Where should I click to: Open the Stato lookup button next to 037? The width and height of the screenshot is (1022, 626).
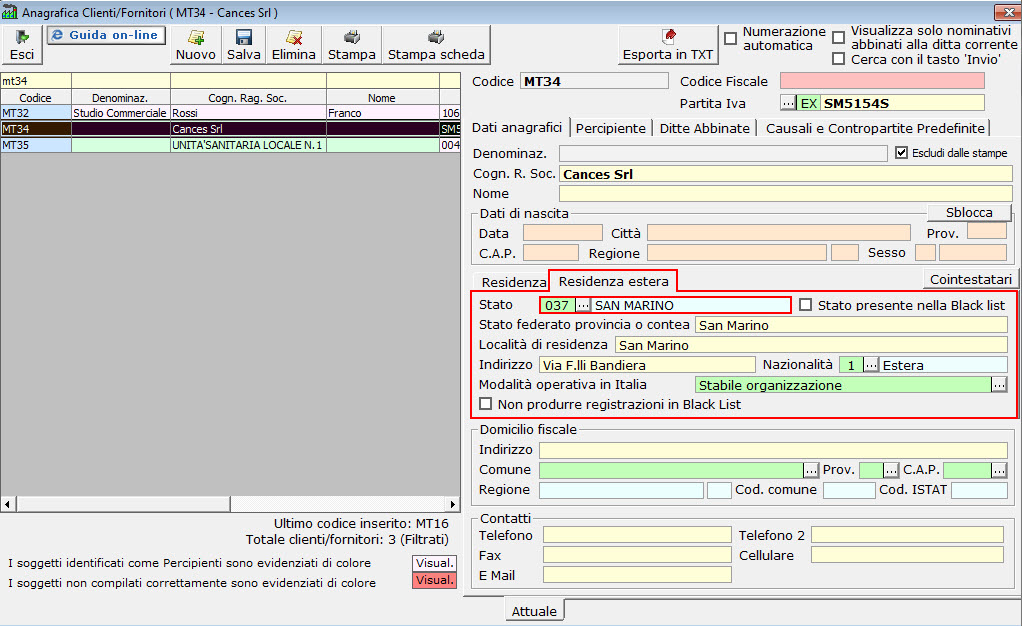583,305
